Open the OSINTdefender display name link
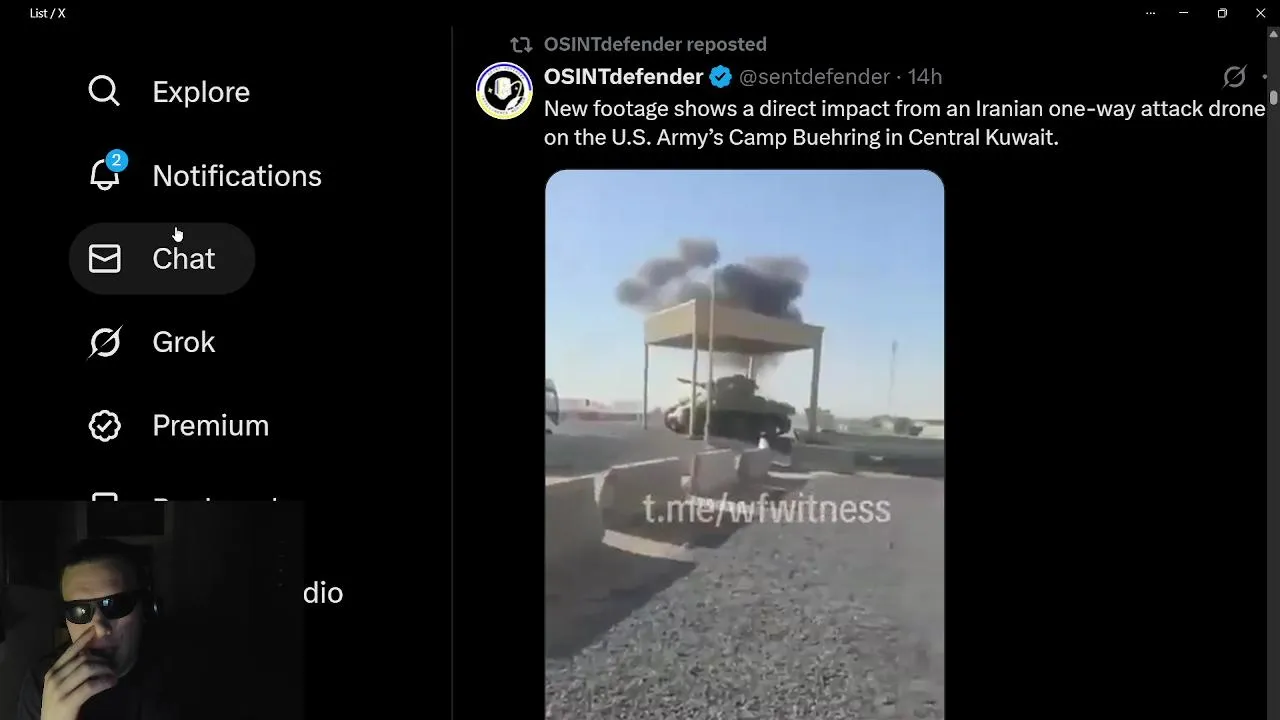Image resolution: width=1280 pixels, height=720 pixels. tap(624, 77)
